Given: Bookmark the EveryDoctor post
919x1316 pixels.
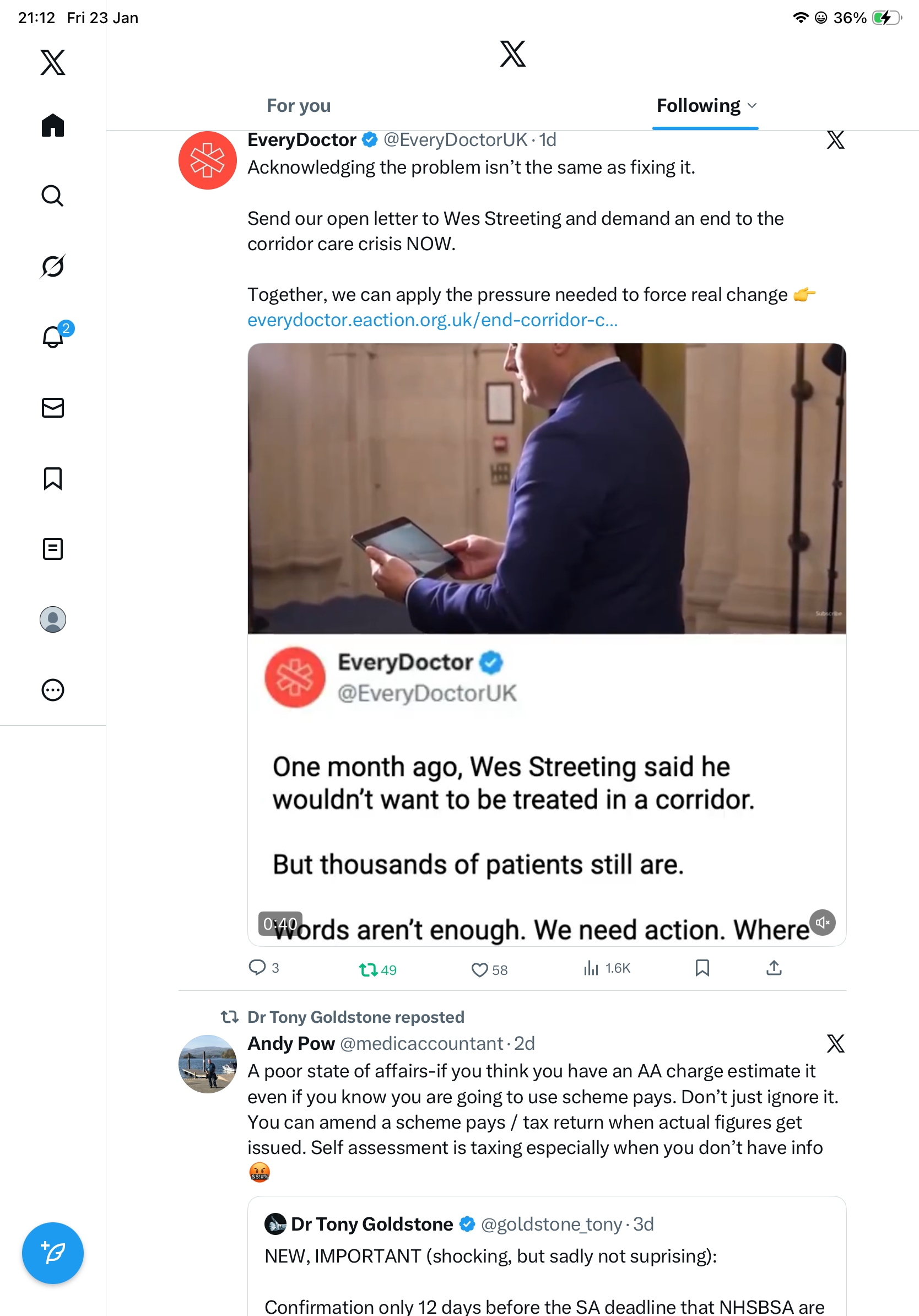Looking at the screenshot, I should [702, 968].
